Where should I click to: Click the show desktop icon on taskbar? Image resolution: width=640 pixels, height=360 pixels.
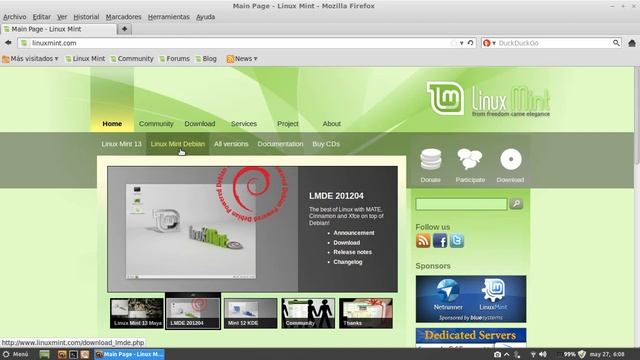(44, 354)
